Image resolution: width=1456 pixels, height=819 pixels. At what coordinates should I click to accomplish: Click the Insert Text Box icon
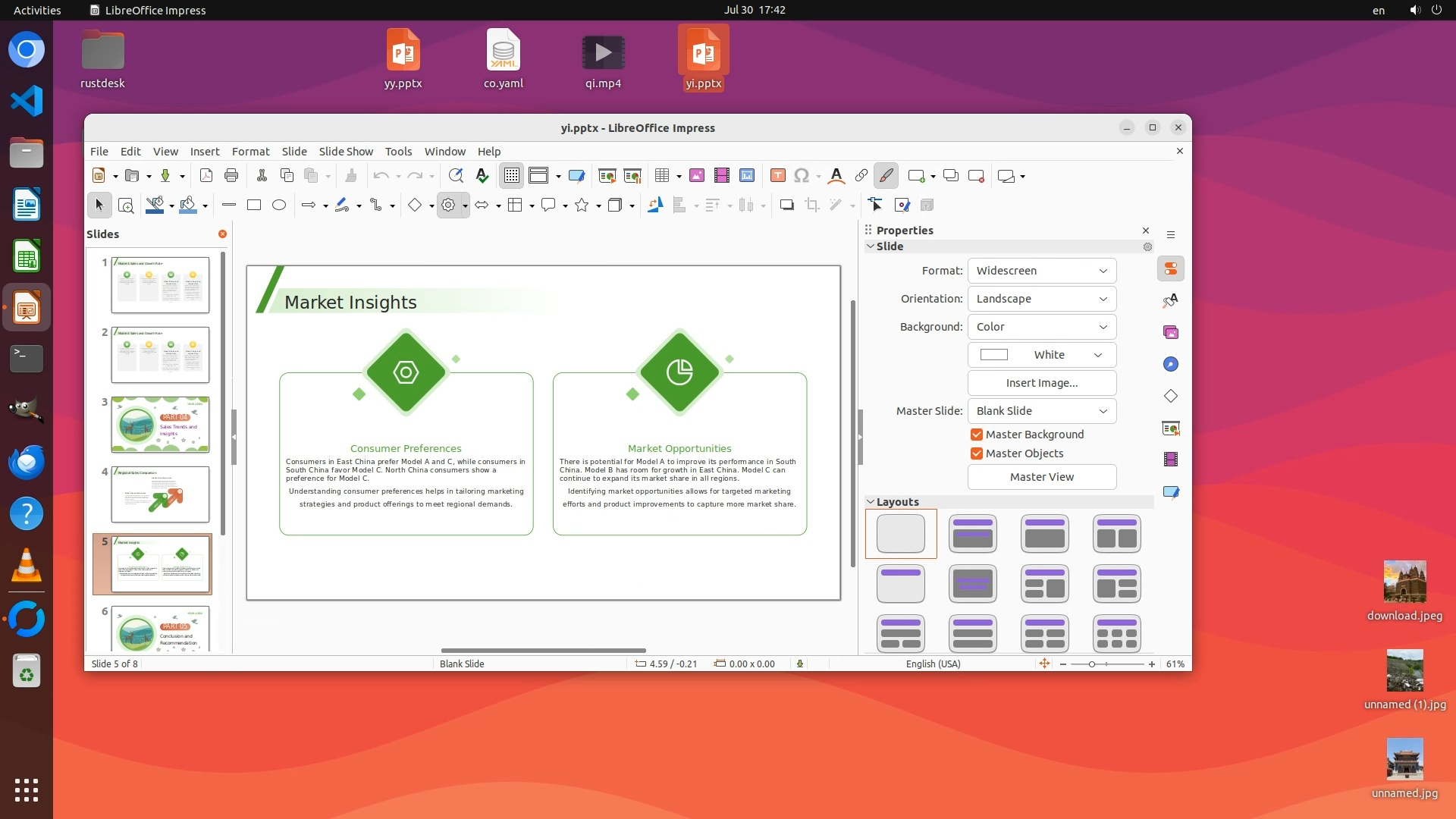[777, 176]
